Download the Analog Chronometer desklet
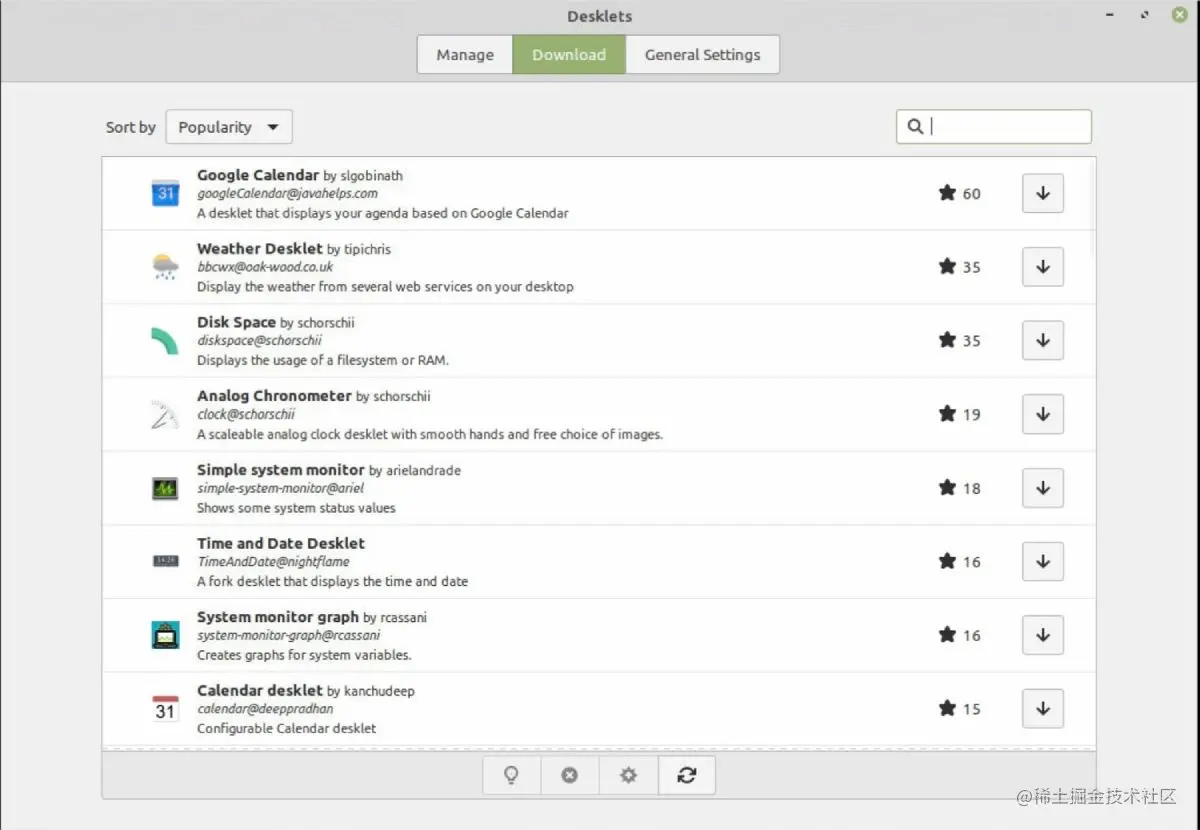Screen dimensions: 1200x830 (x=1043, y=414)
